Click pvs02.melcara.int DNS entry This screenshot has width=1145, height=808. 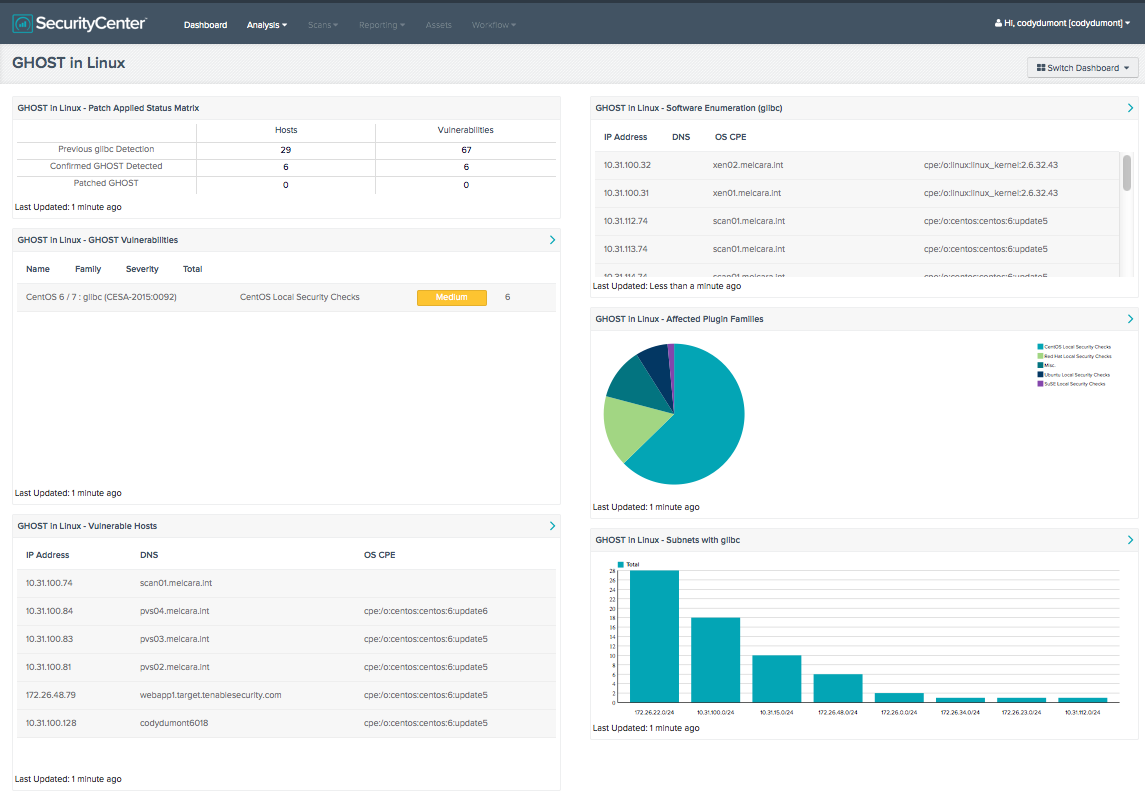point(175,667)
